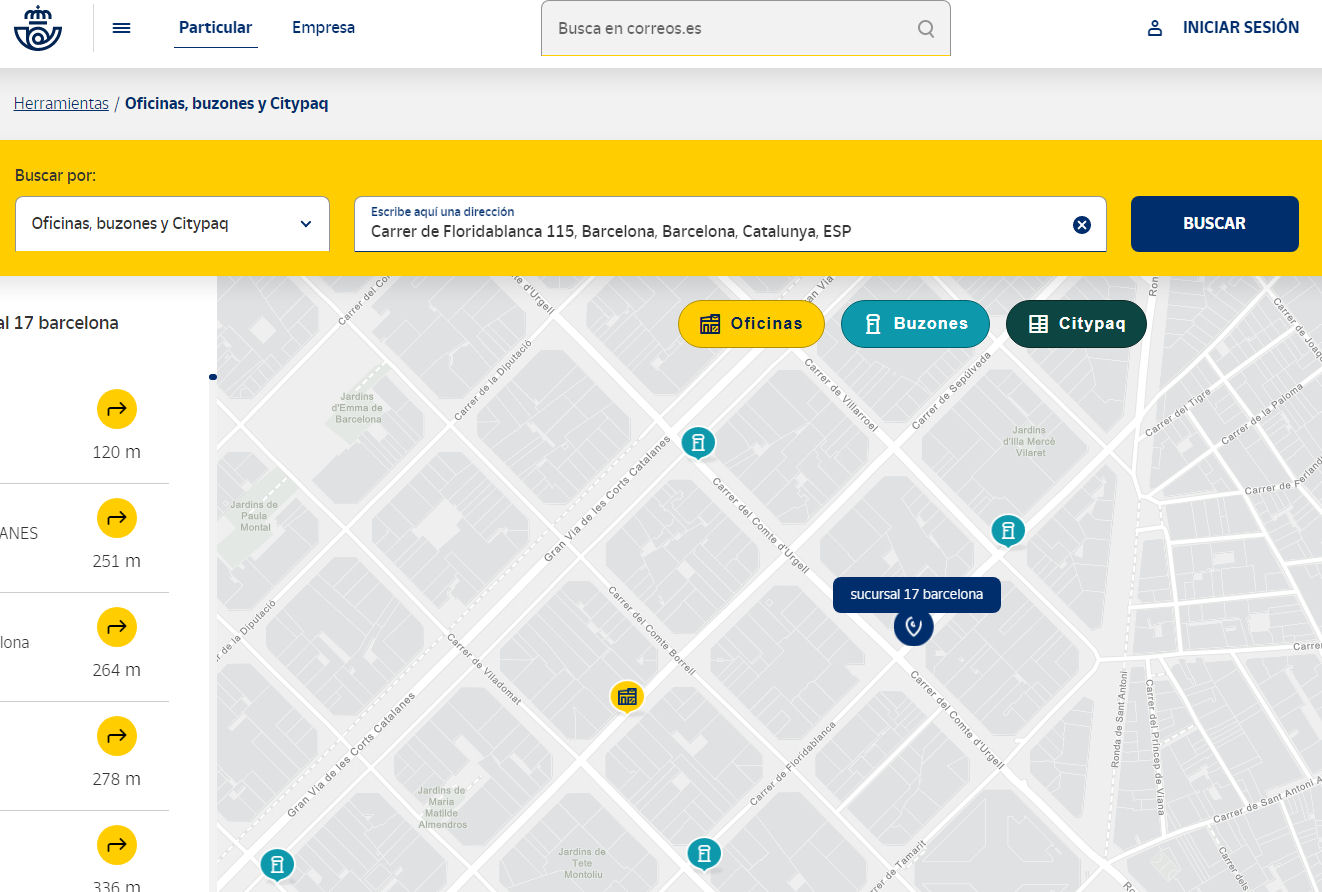Image resolution: width=1322 pixels, height=892 pixels.
Task: Click the 'Carrer de Sepúlveda' street label
Action: [951, 391]
